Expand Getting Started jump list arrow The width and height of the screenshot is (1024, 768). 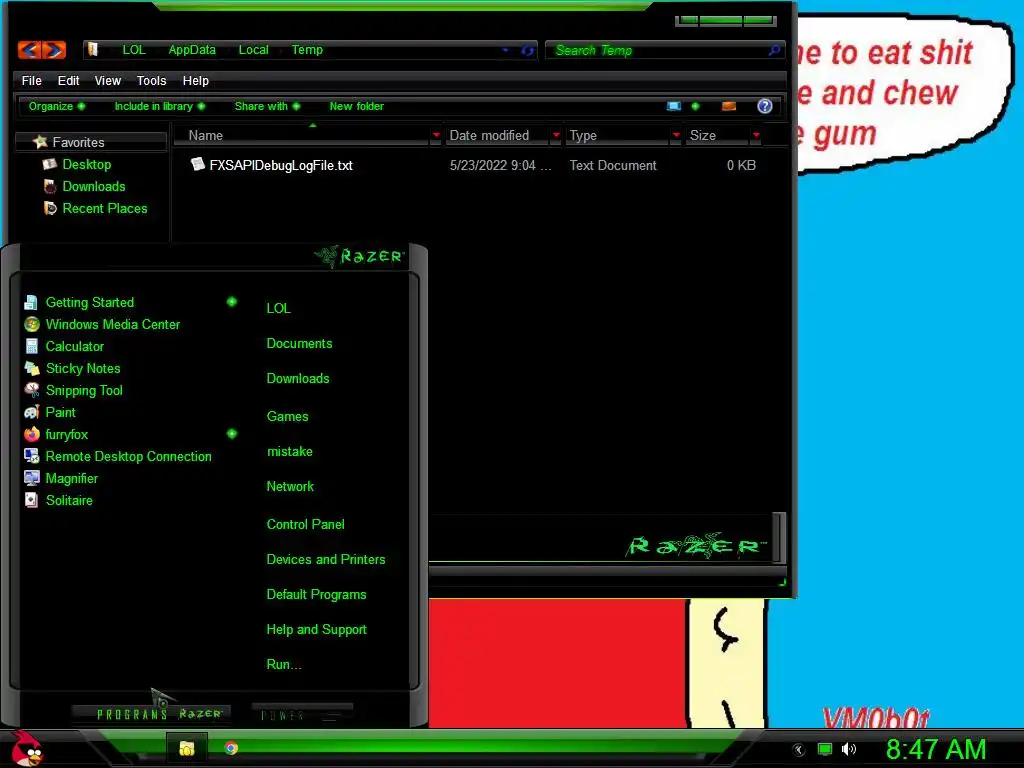[231, 302]
